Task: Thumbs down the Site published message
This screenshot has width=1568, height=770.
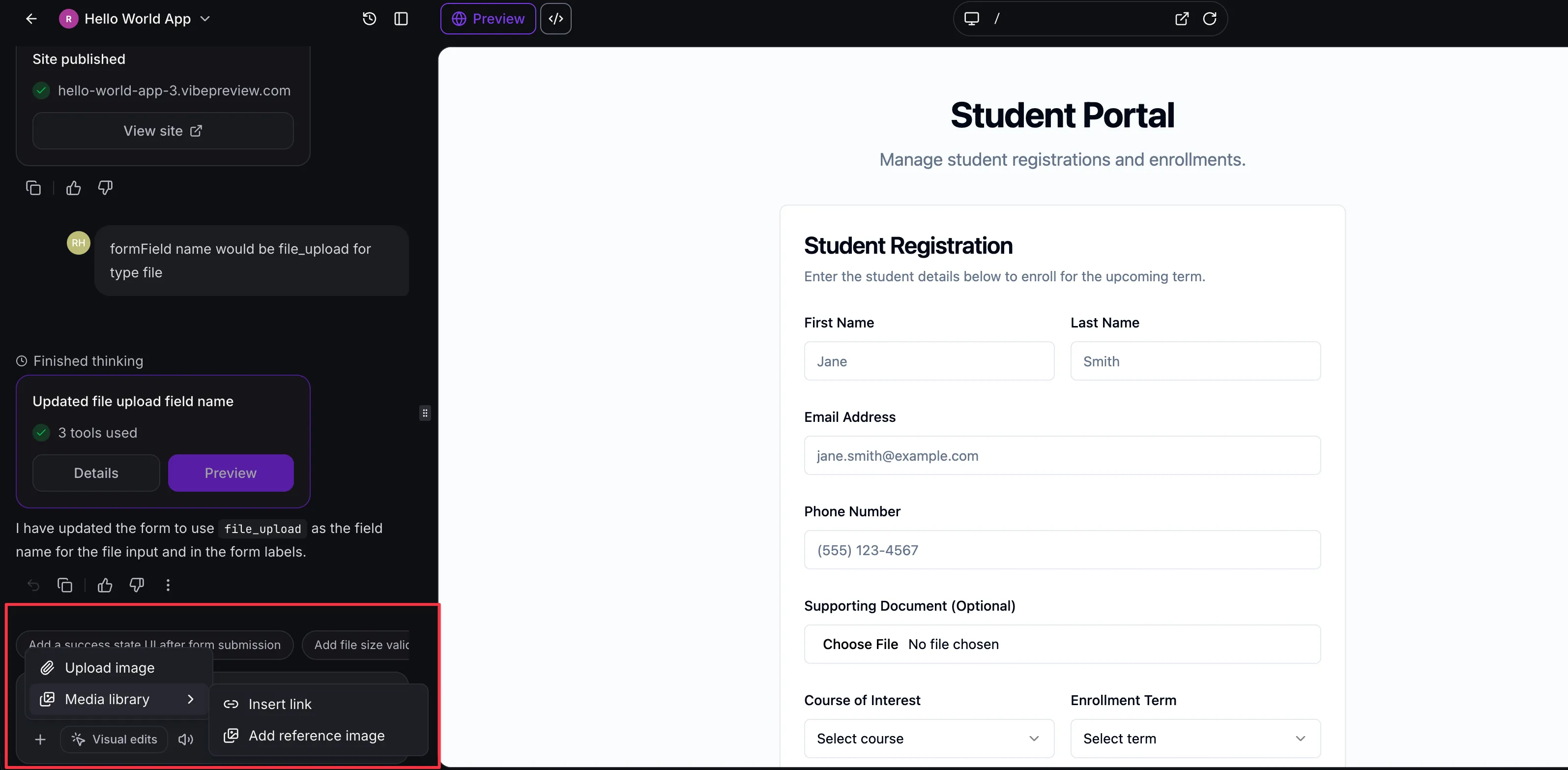Action: (105, 188)
